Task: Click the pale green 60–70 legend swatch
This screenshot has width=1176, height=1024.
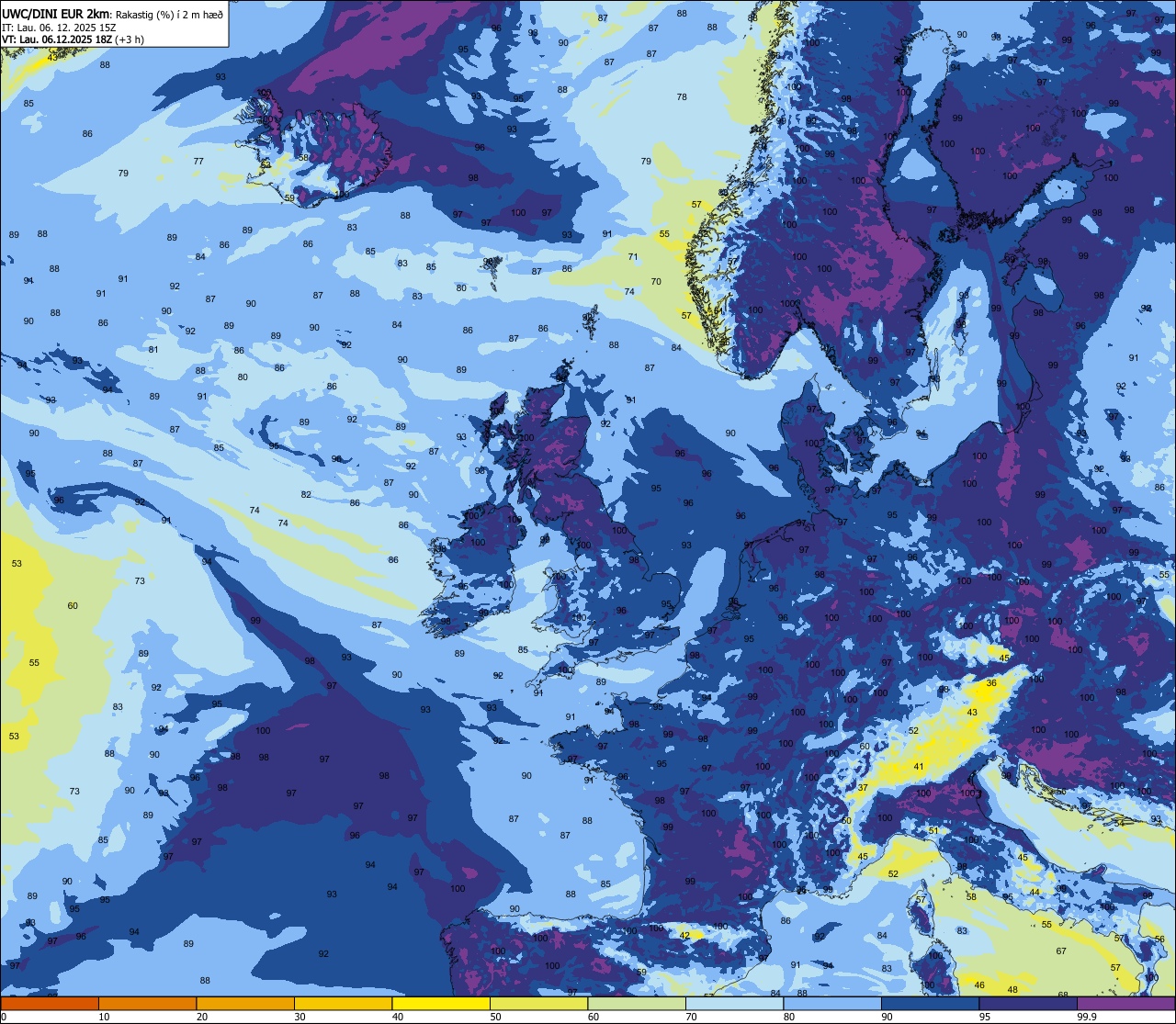Action: pyautogui.click(x=637, y=1003)
